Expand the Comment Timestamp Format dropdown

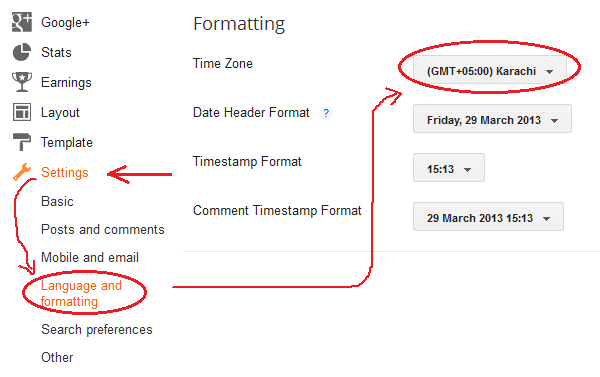488,218
